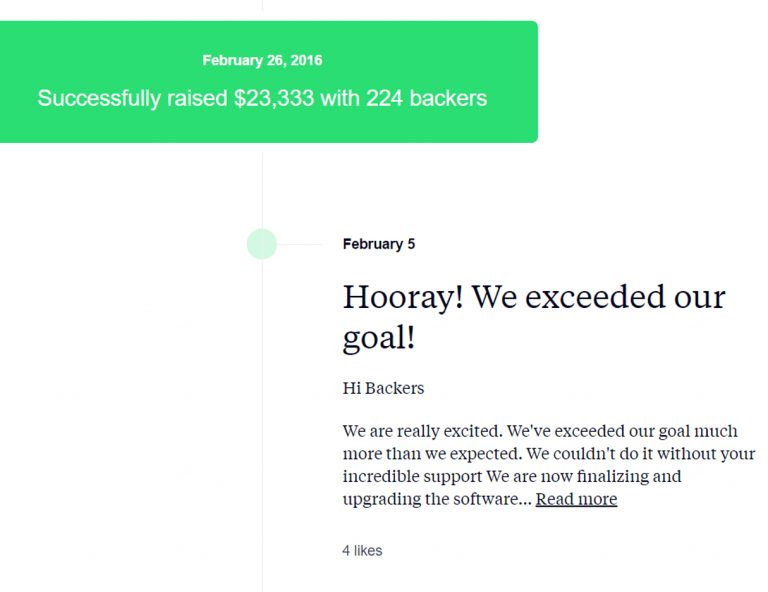Click the timeline line above the green banner
Image resolution: width=768 pixels, height=592 pixels.
tap(262, 9)
